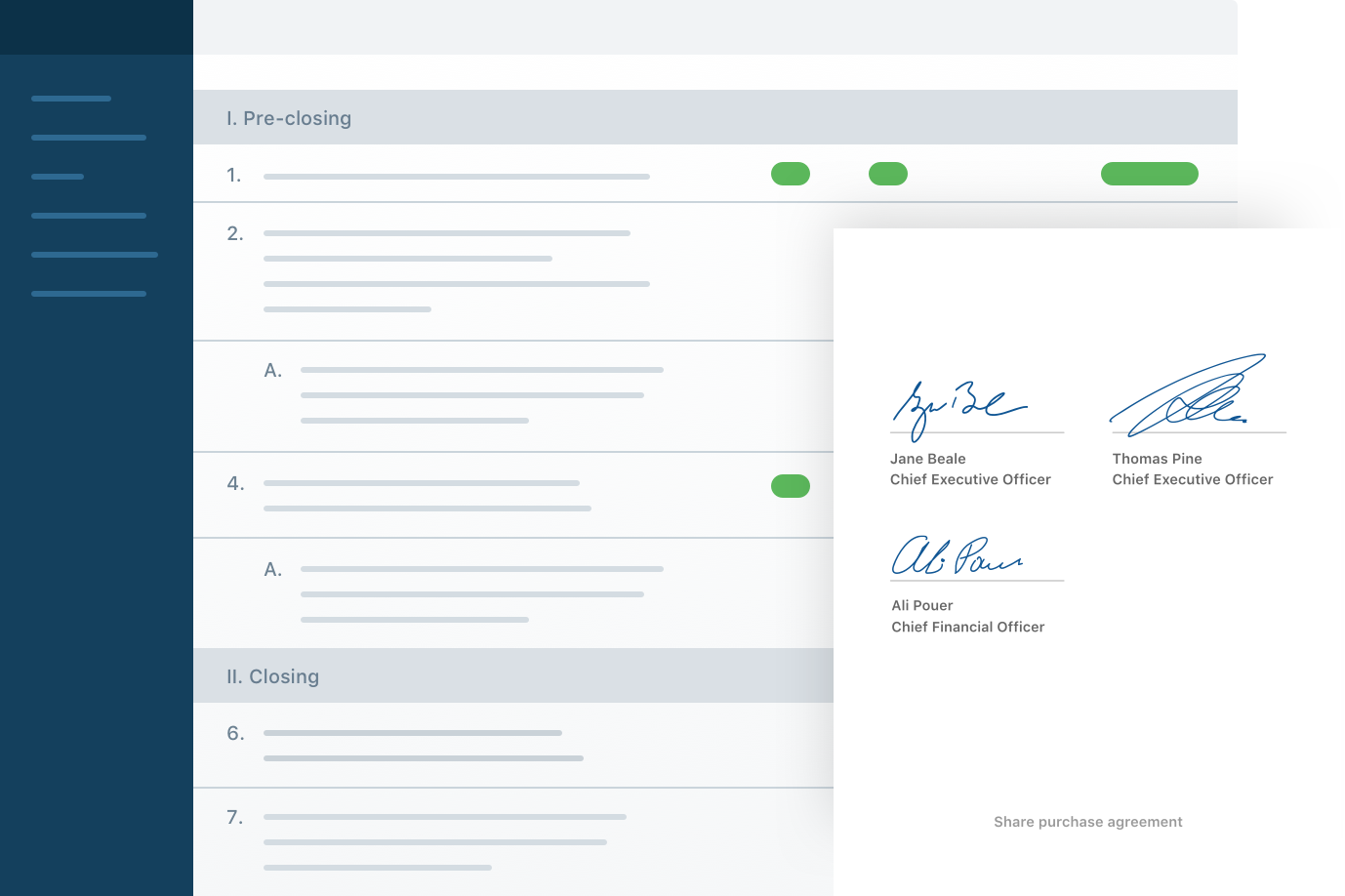Click the Share purchase agreement footer label
Screen dimensions: 1345x896
pos(1088,822)
